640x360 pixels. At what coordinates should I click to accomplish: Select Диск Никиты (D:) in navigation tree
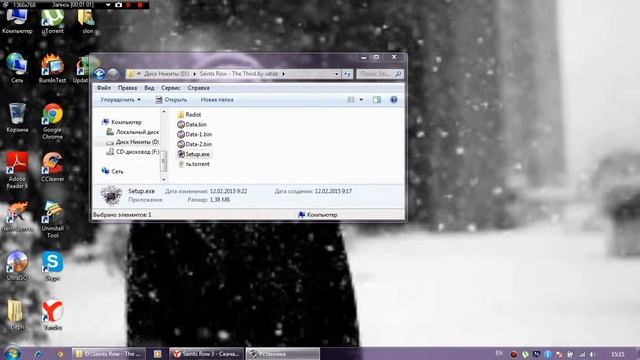pos(133,142)
